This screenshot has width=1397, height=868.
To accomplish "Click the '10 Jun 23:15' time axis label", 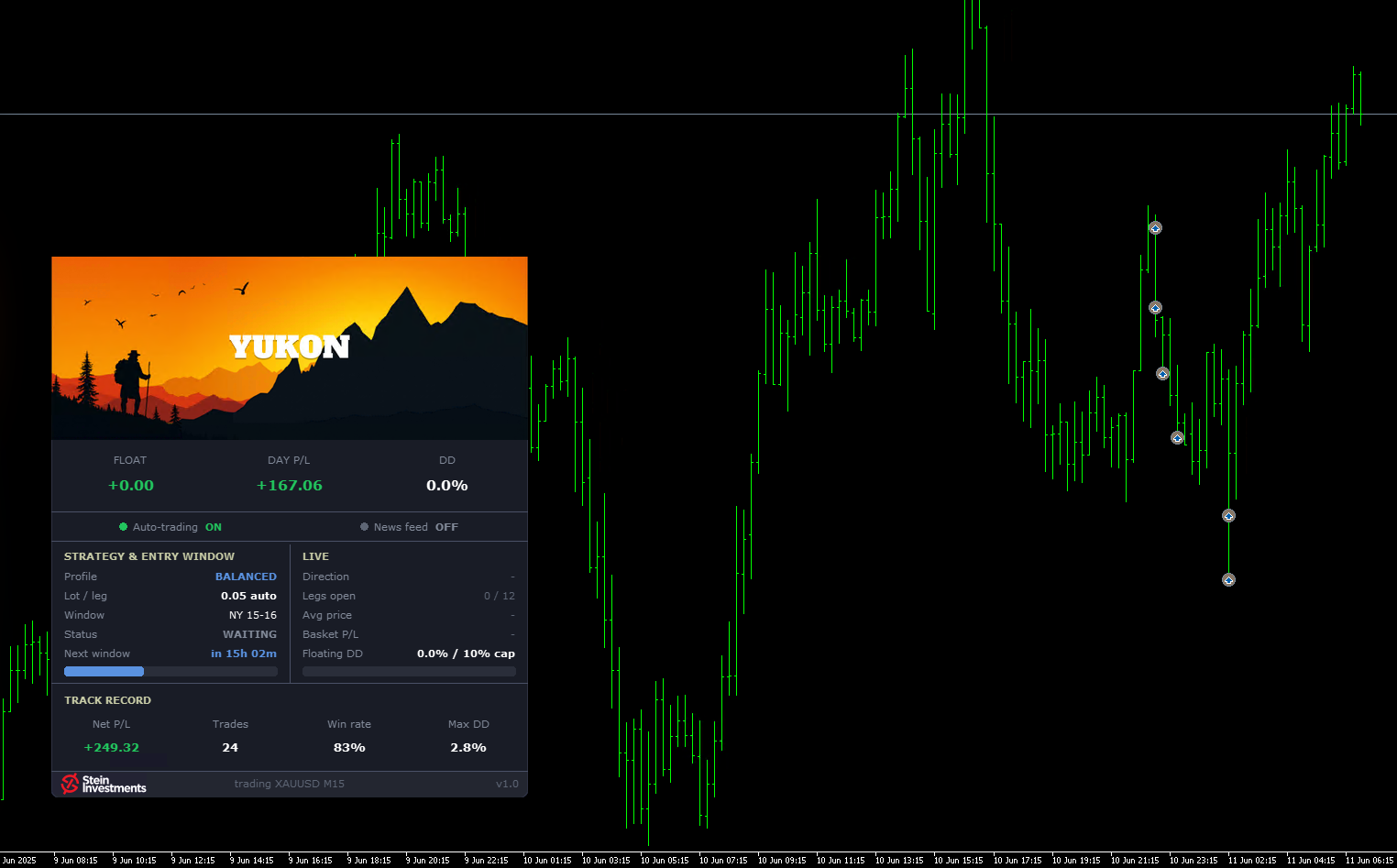I will [x=1193, y=861].
